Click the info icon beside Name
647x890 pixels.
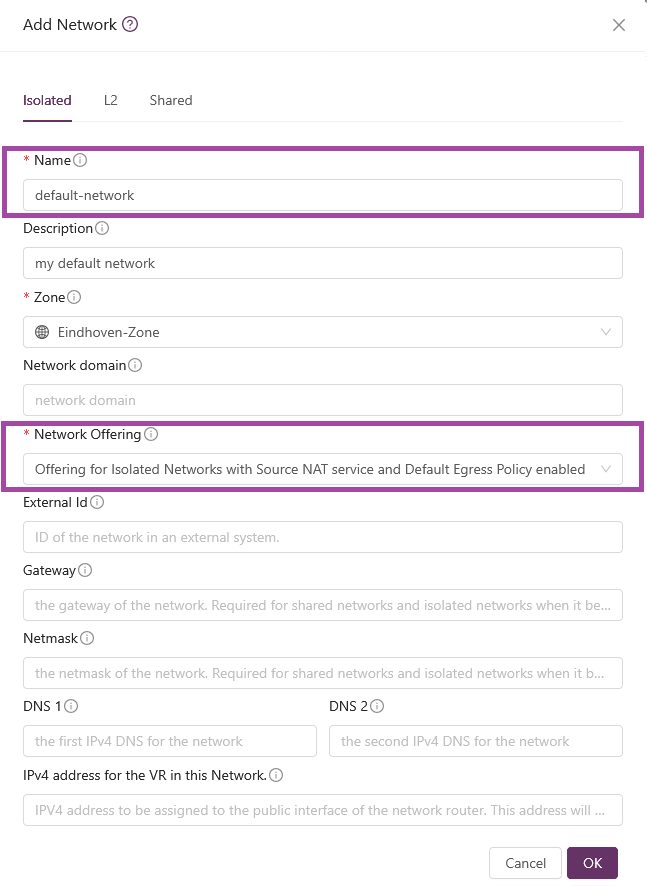click(79, 160)
